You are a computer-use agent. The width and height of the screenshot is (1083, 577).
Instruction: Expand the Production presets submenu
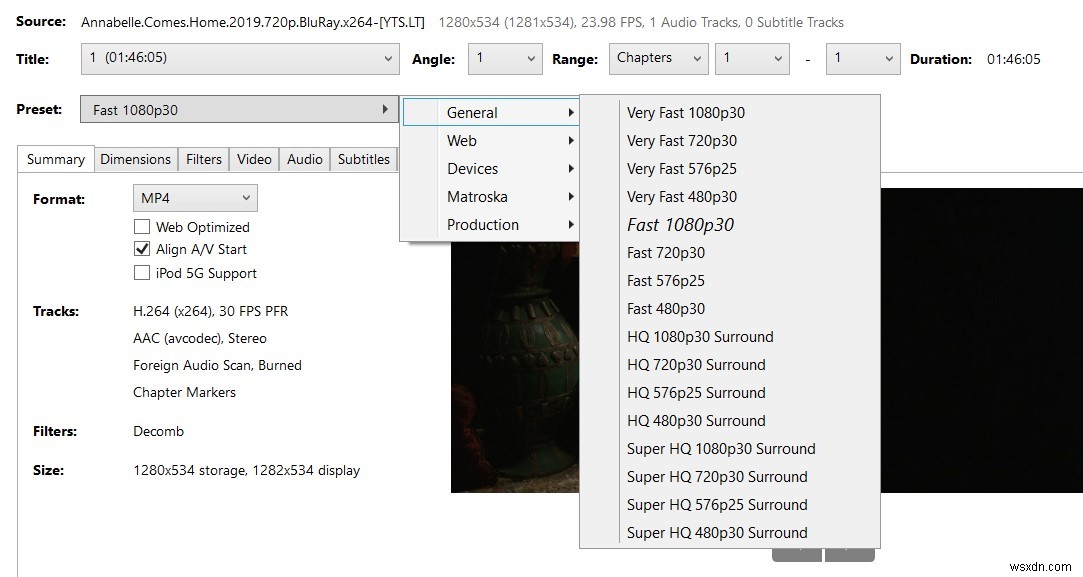coord(490,224)
